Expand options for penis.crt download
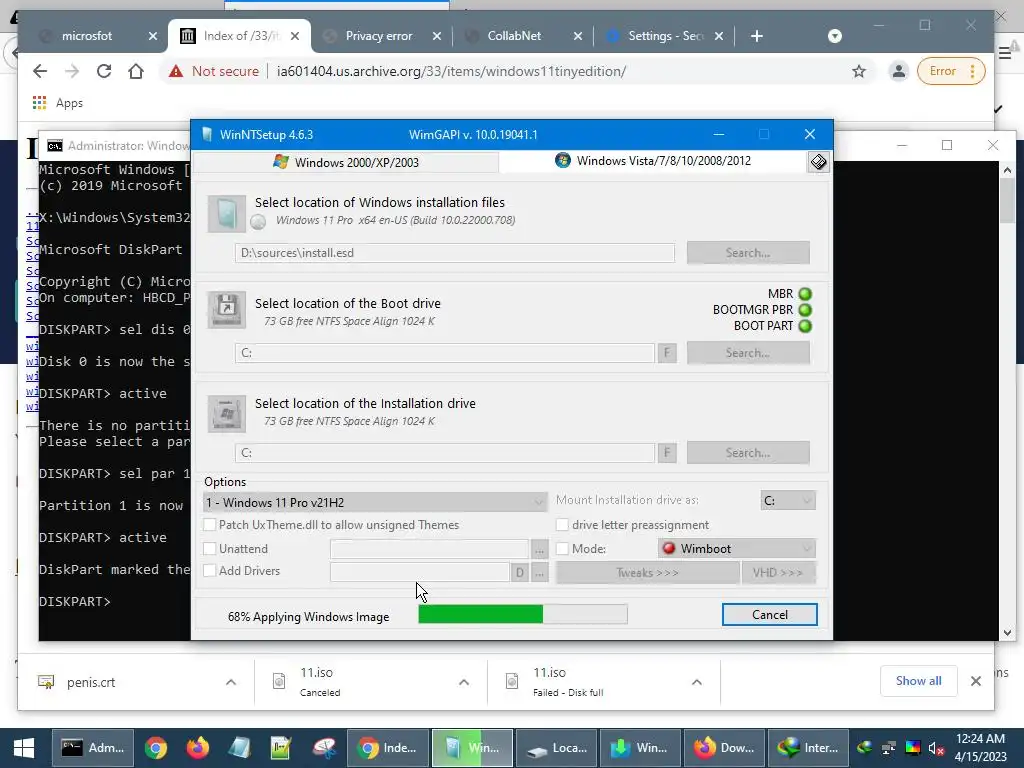 pos(231,682)
